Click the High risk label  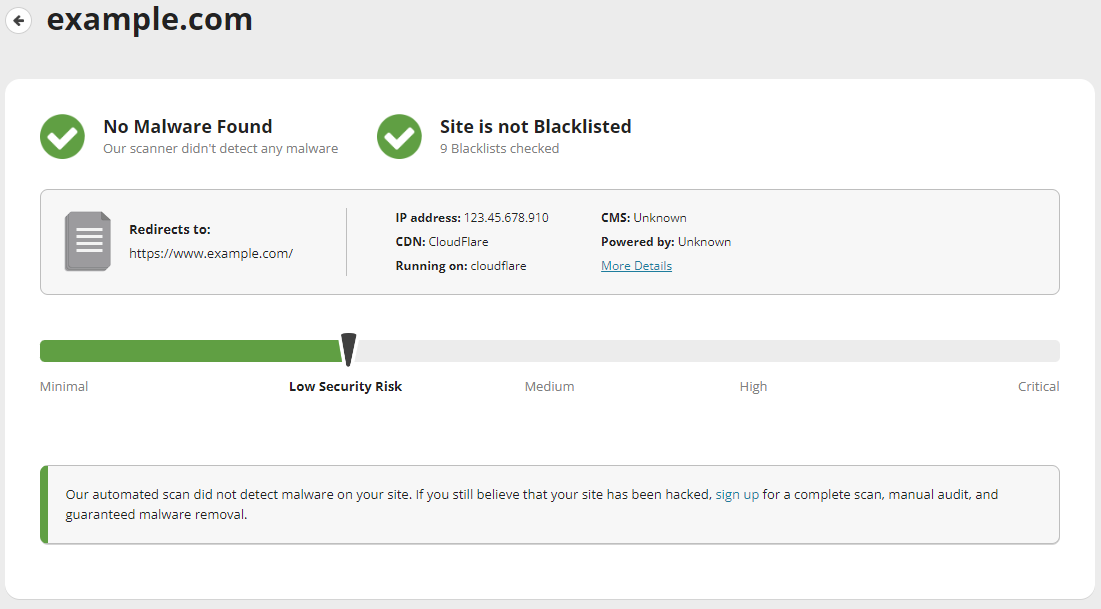[x=753, y=386]
